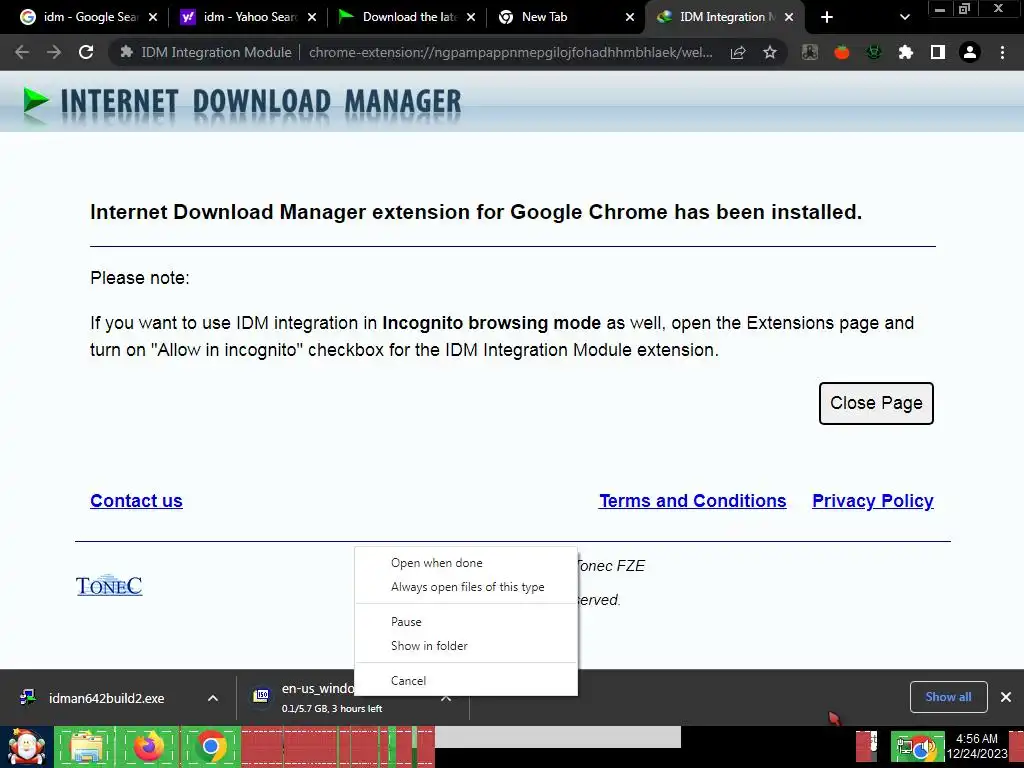Viewport: 1024px width, 768px height.
Task: Click the Tonec logo
Action: point(109,585)
